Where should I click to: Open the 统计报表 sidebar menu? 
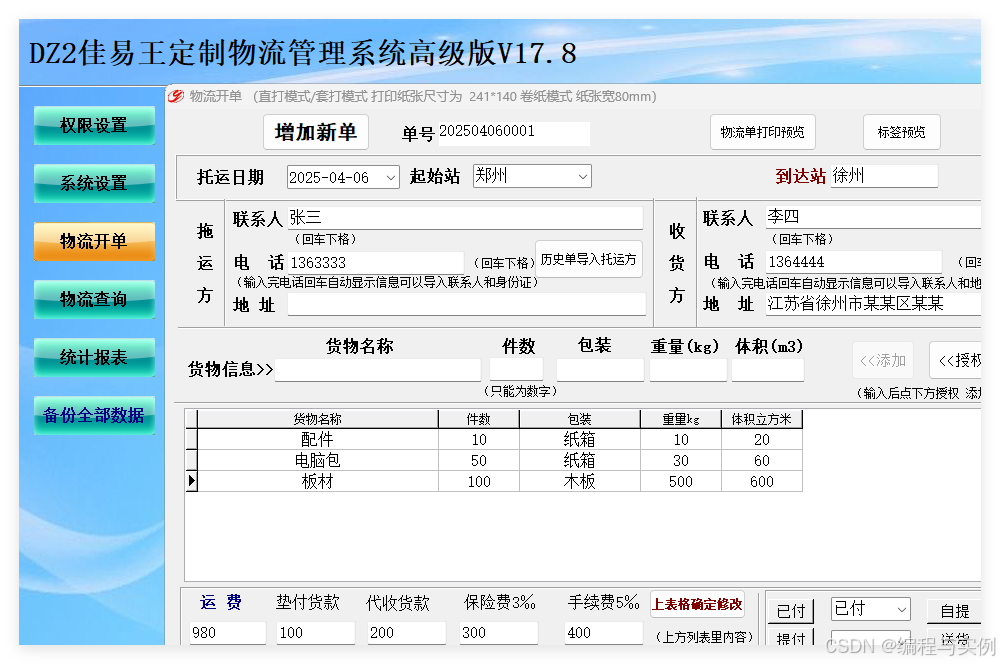click(x=94, y=357)
